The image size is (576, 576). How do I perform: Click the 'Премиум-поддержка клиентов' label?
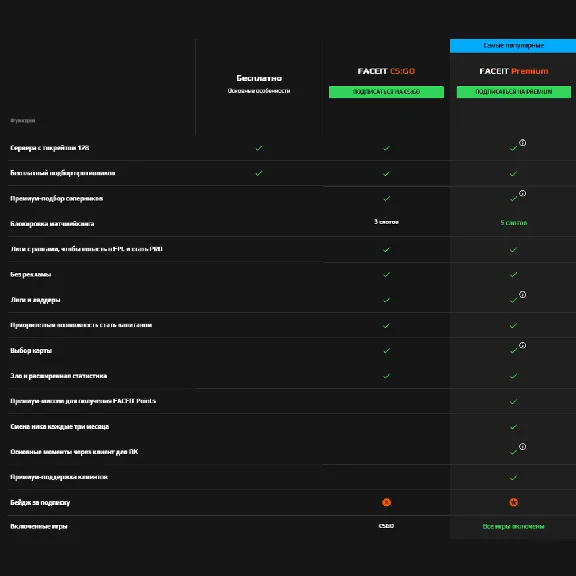[x=59, y=477]
